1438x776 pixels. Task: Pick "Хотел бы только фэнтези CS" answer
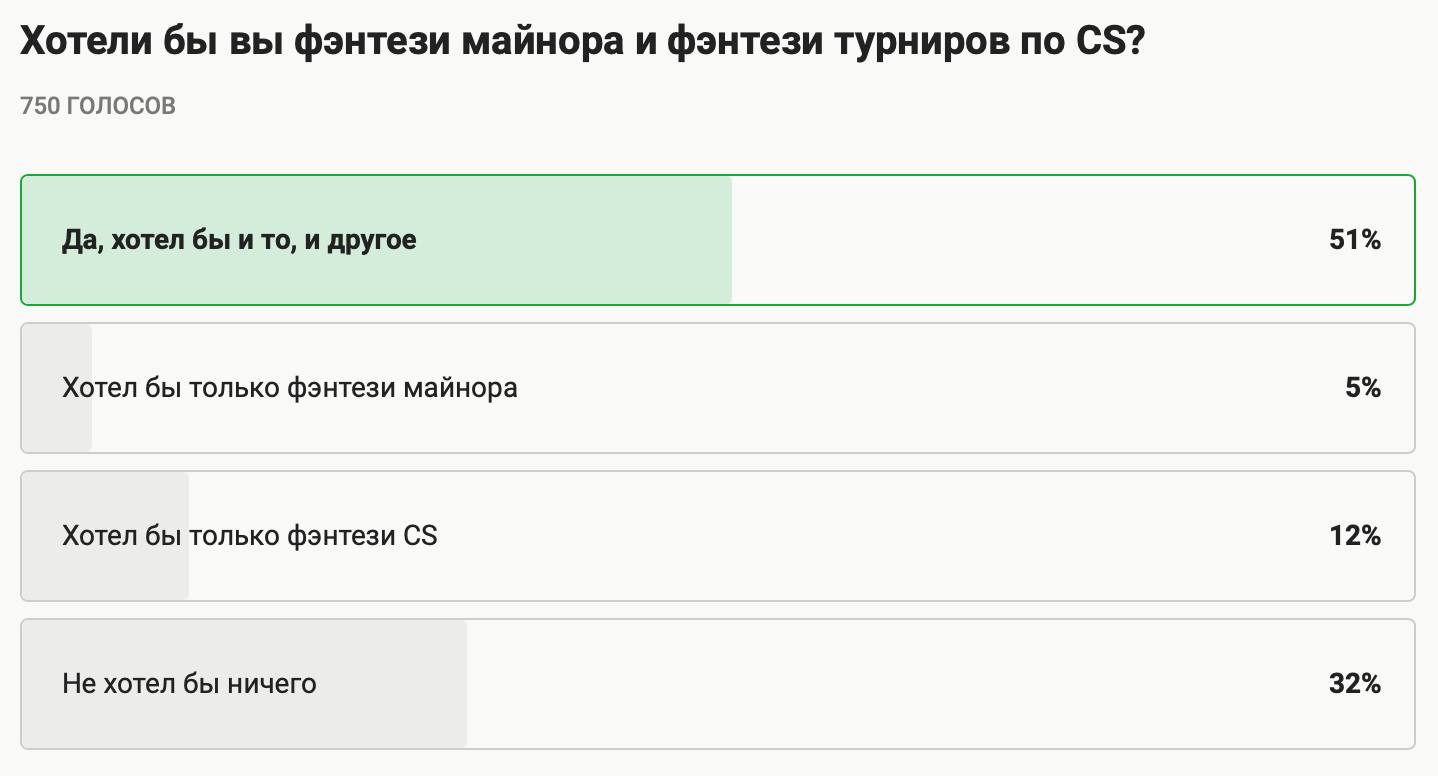[x=250, y=536]
